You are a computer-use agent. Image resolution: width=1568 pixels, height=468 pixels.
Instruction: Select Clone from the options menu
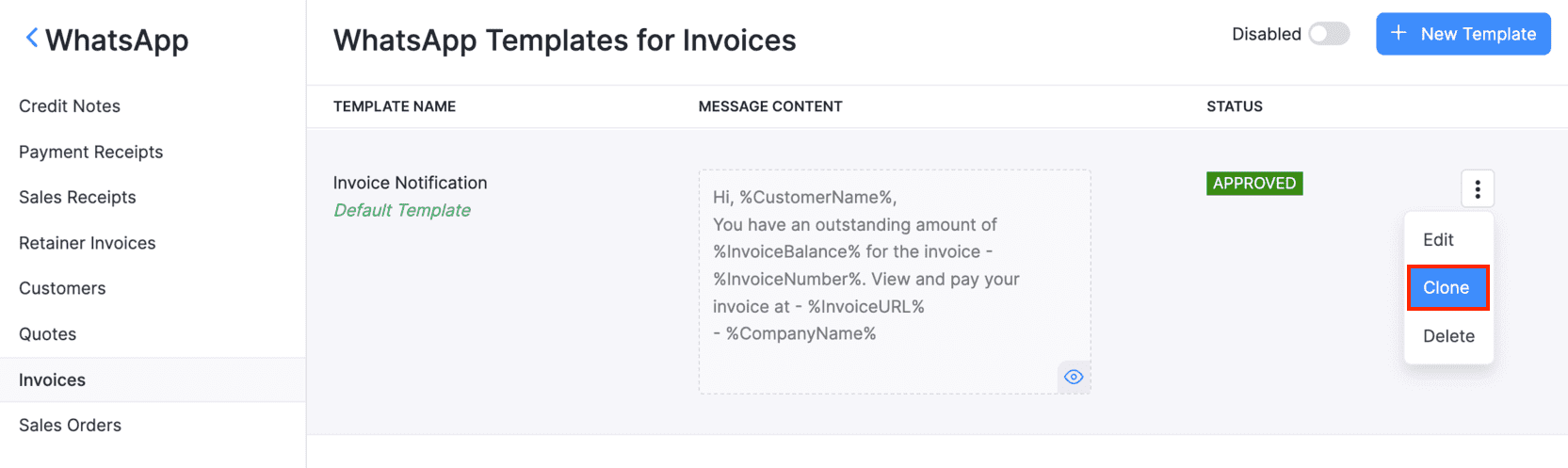click(x=1447, y=288)
